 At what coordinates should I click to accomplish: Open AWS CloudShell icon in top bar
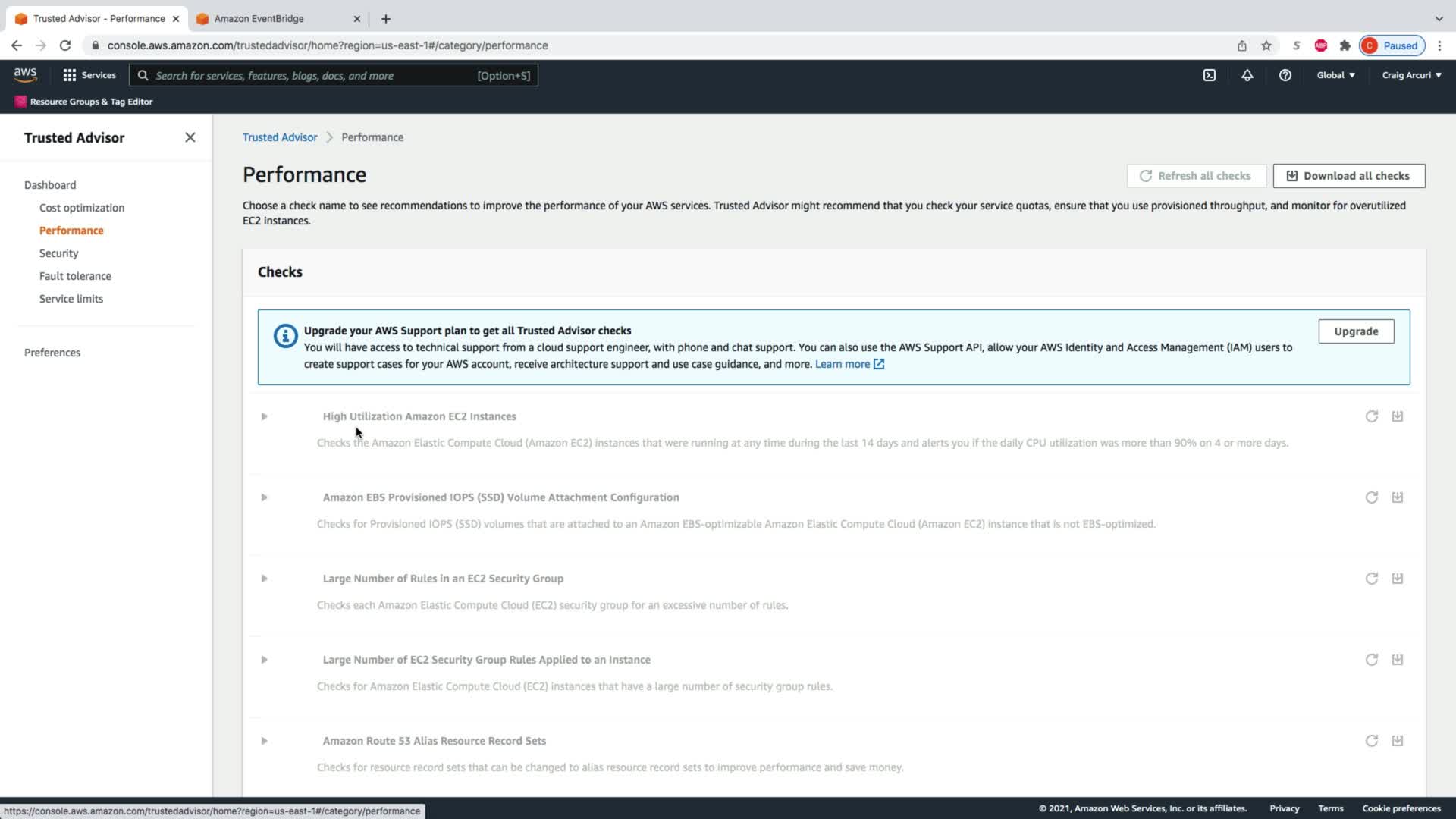coord(1210,75)
